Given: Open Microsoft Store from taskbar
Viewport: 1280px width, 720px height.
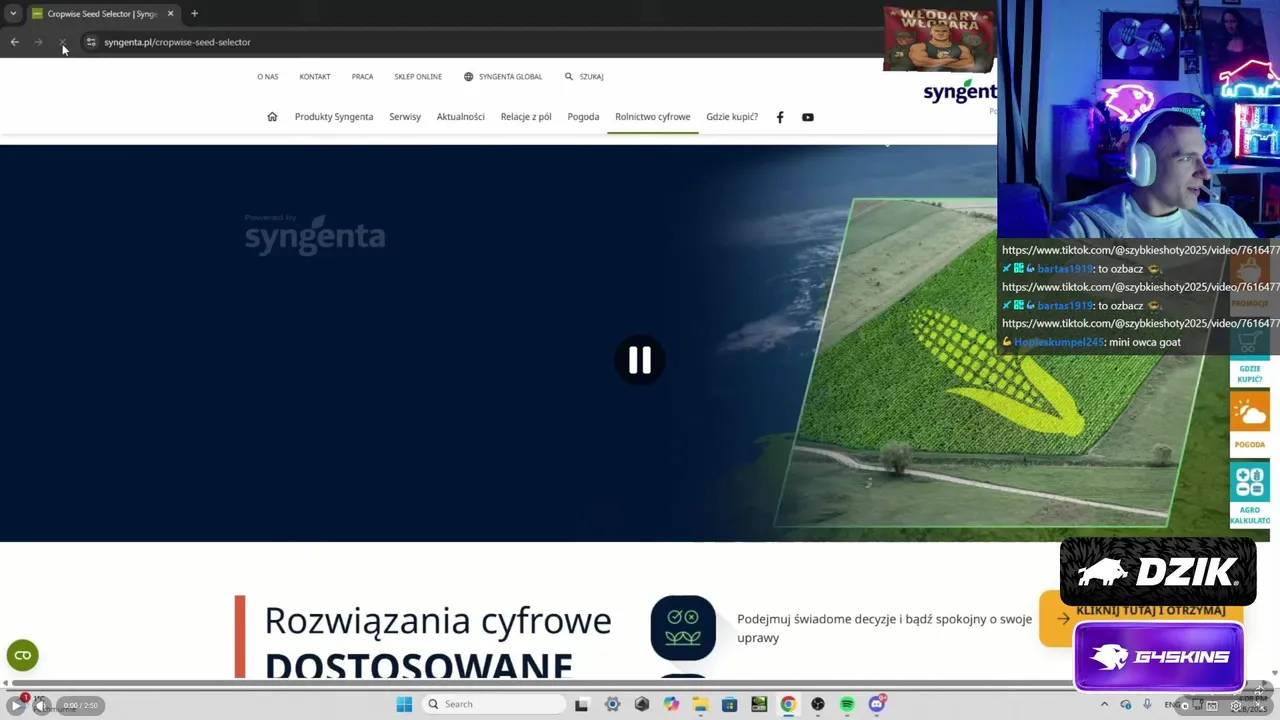Looking at the screenshot, I should pyautogui.click(x=729, y=704).
